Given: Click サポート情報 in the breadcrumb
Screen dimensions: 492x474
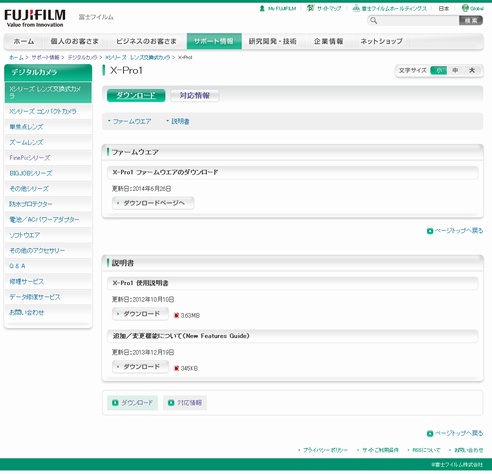Looking at the screenshot, I should click(45, 57).
